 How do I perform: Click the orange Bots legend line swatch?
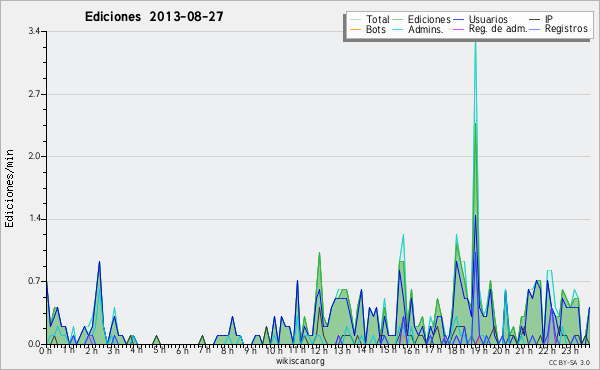[x=355, y=29]
